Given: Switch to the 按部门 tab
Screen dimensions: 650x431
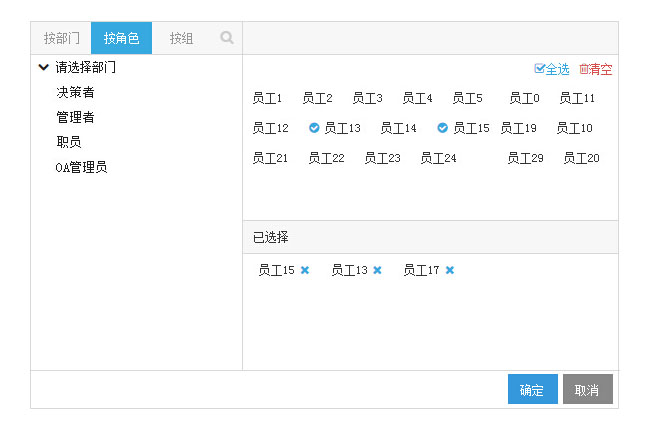Looking at the screenshot, I should click(61, 38).
